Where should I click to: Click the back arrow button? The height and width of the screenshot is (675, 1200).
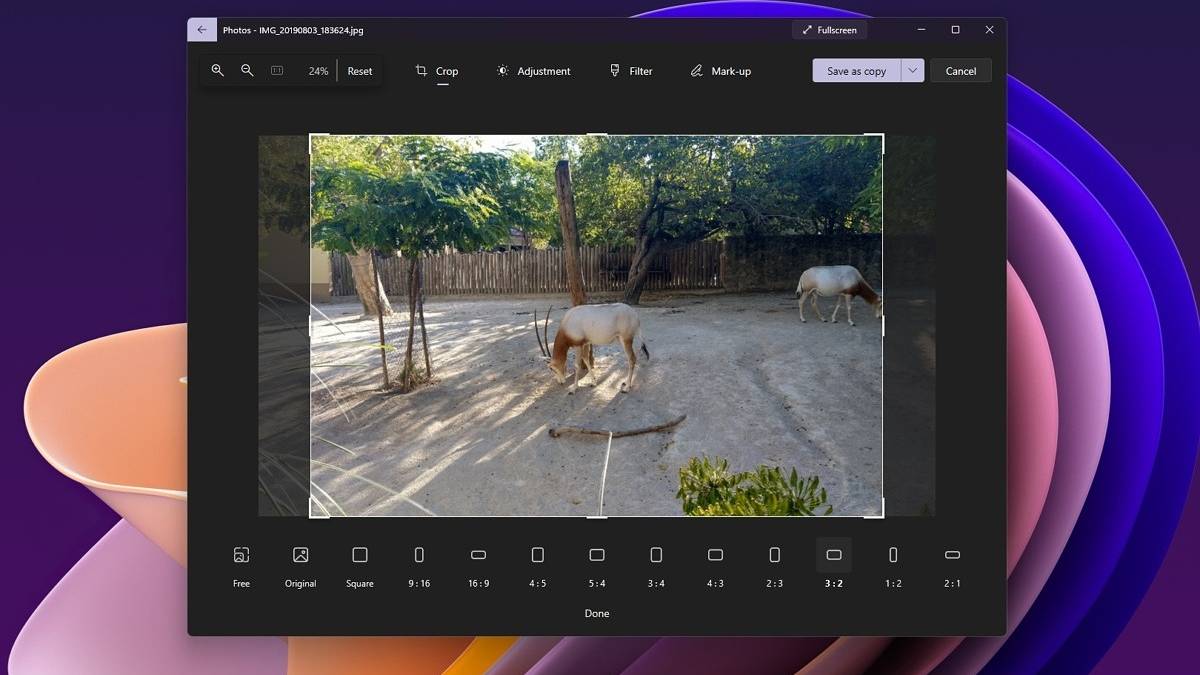pyautogui.click(x=202, y=30)
